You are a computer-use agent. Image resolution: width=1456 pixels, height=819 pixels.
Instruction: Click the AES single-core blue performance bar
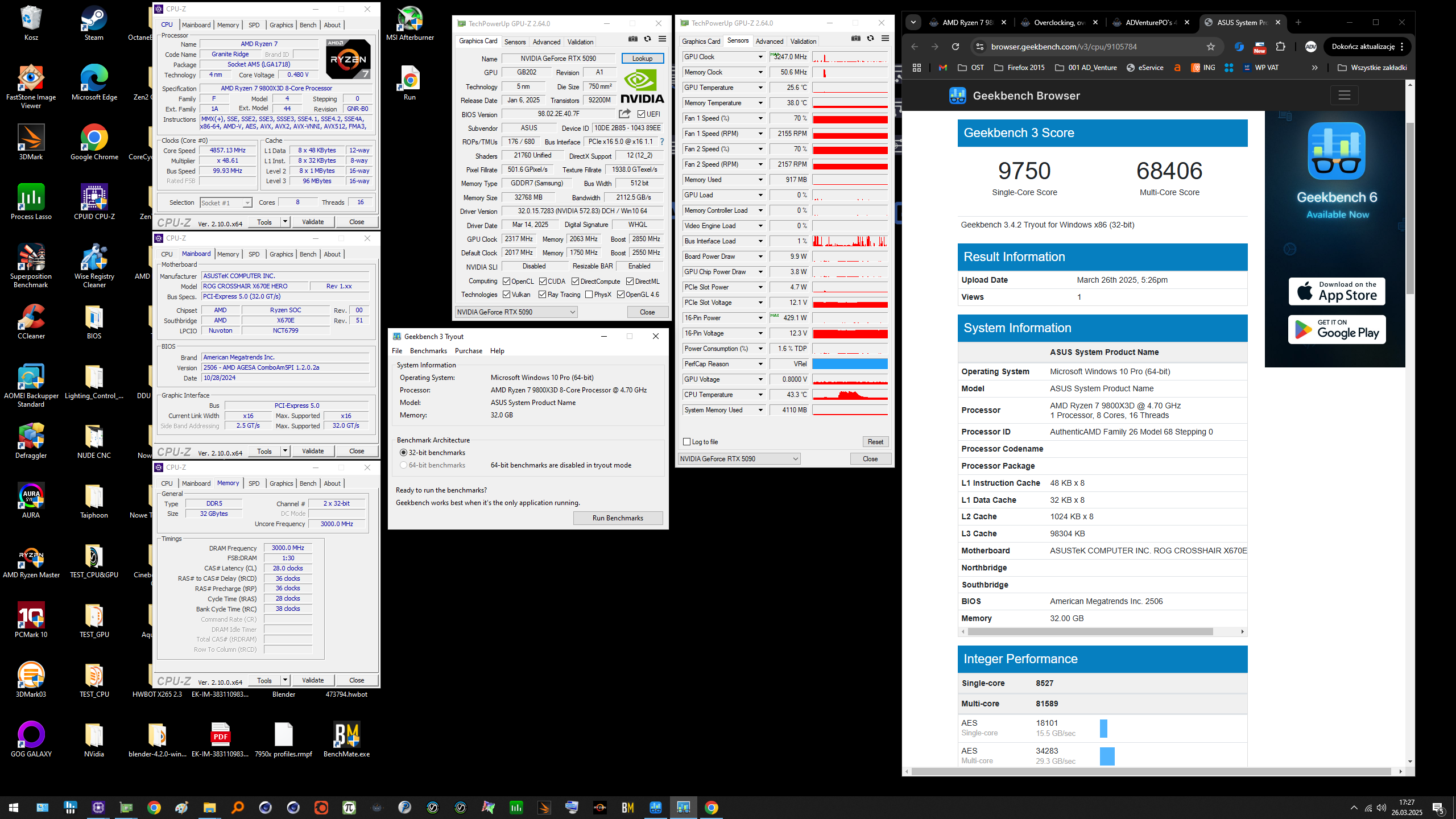click(1103, 728)
